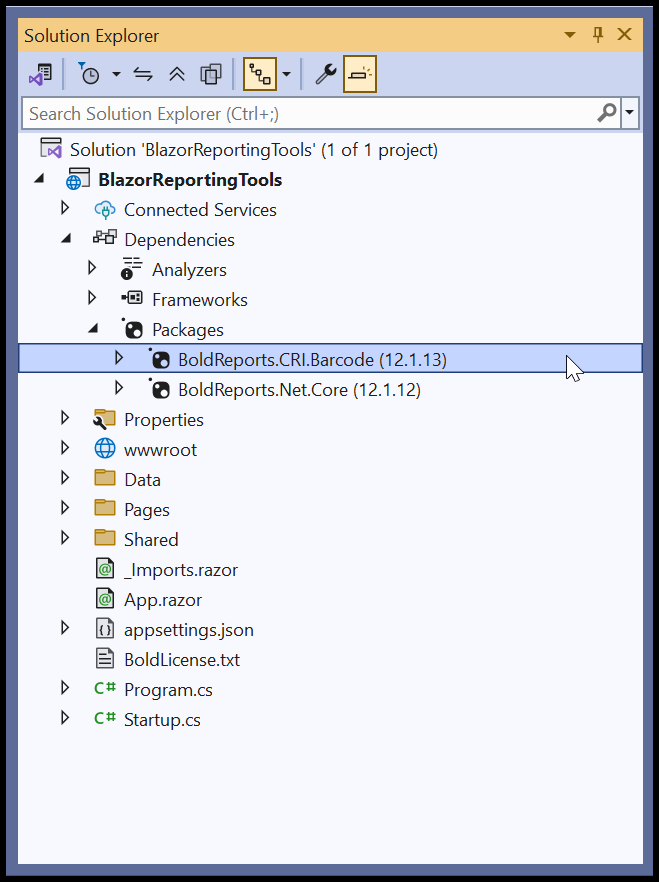Select the Solution 'BlazorReportingTools' node
The height and width of the screenshot is (882, 659).
point(254,150)
